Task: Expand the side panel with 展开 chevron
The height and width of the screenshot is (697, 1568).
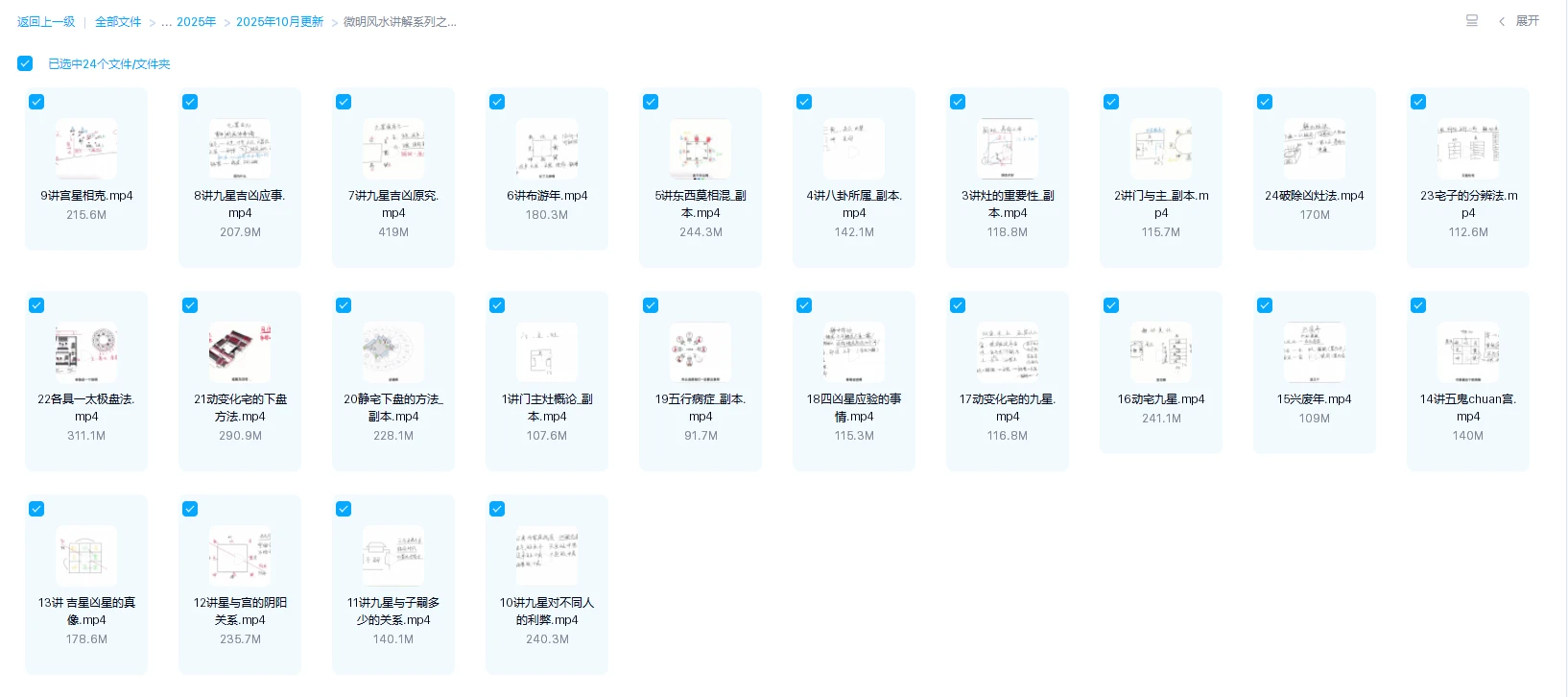Action: point(1519,21)
